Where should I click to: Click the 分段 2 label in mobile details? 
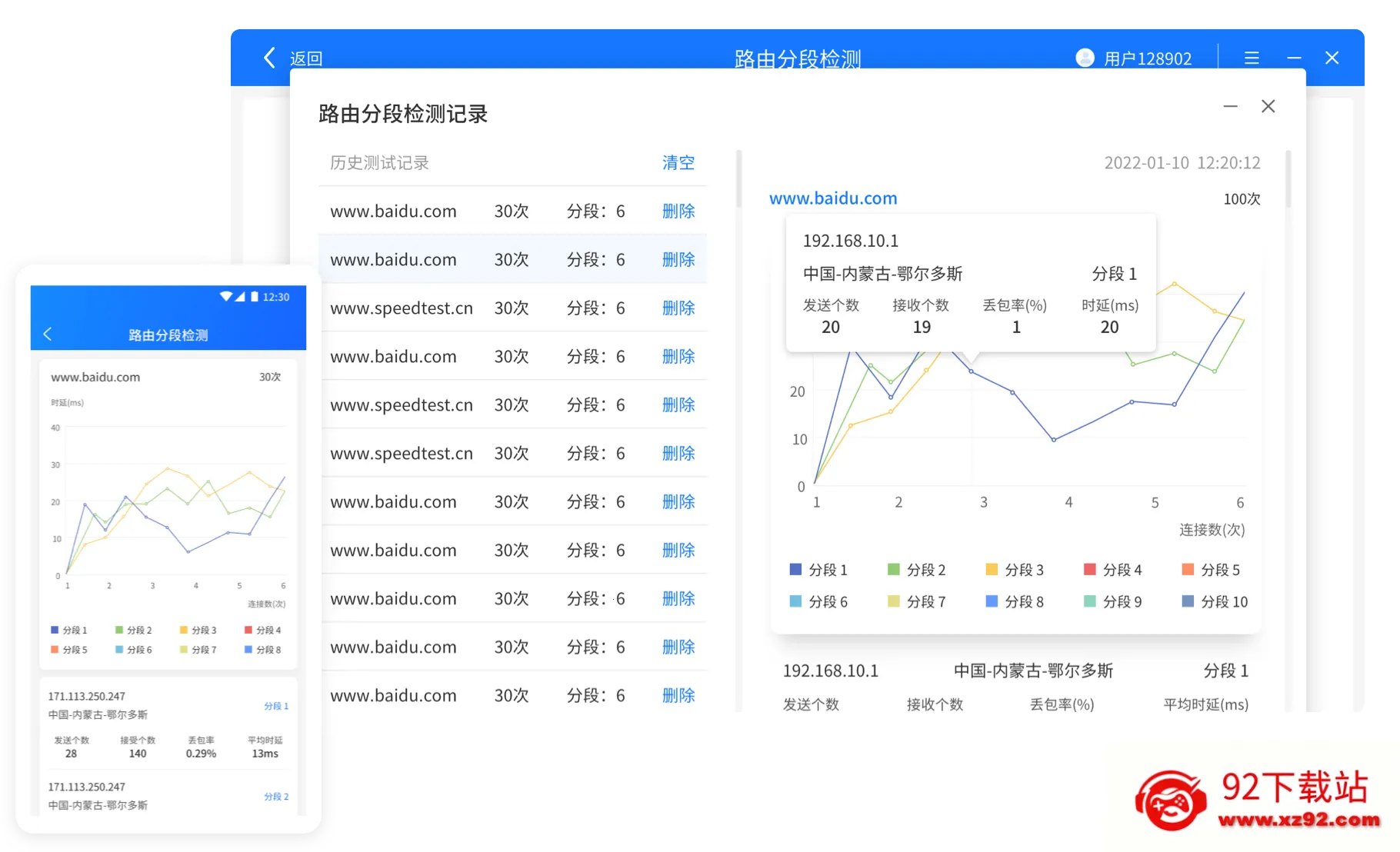[276, 797]
